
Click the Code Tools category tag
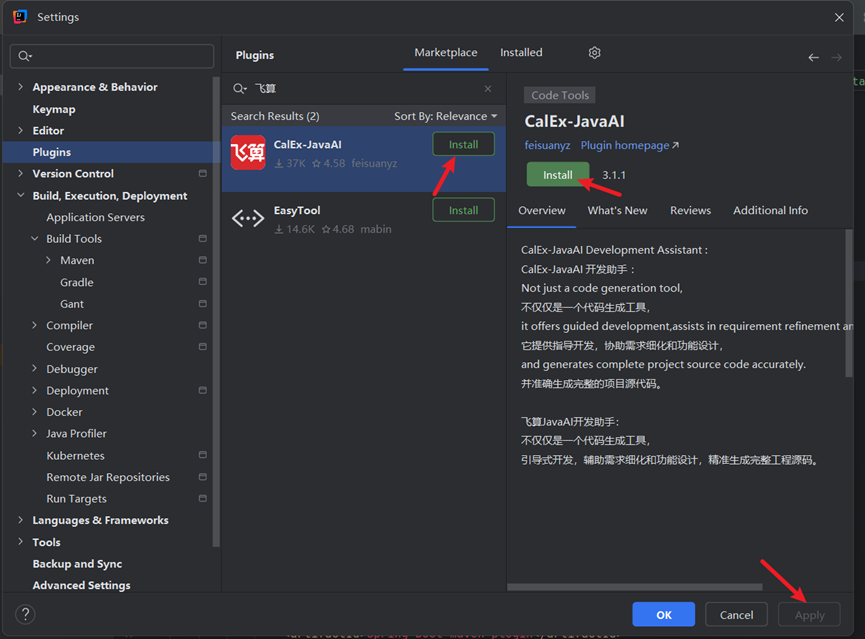click(x=559, y=95)
